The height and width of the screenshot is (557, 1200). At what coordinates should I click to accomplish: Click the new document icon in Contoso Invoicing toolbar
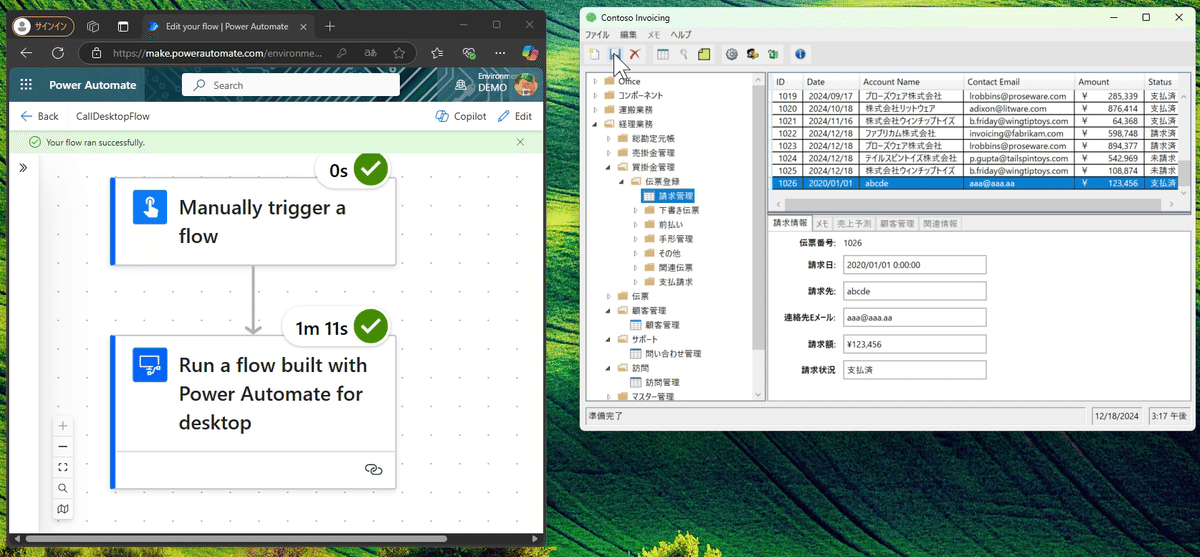click(594, 54)
